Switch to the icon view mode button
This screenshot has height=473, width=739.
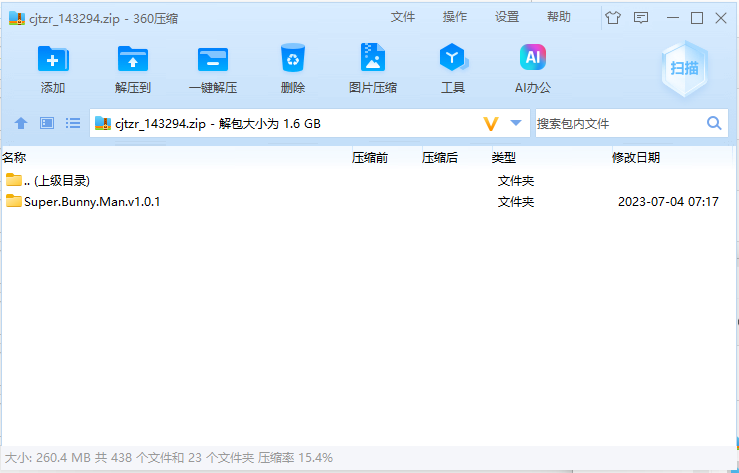coord(47,123)
